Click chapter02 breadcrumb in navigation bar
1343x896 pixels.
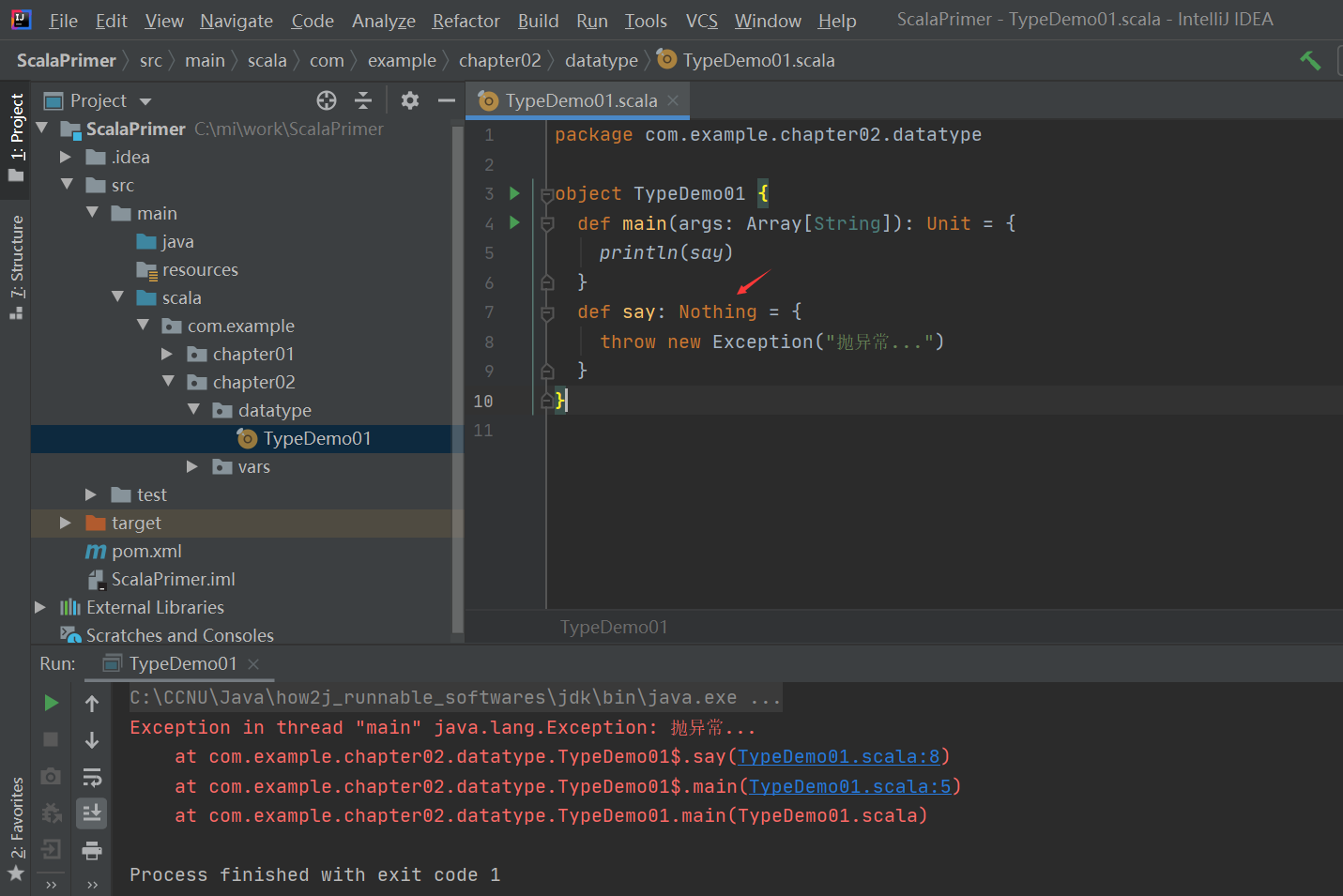(x=499, y=61)
